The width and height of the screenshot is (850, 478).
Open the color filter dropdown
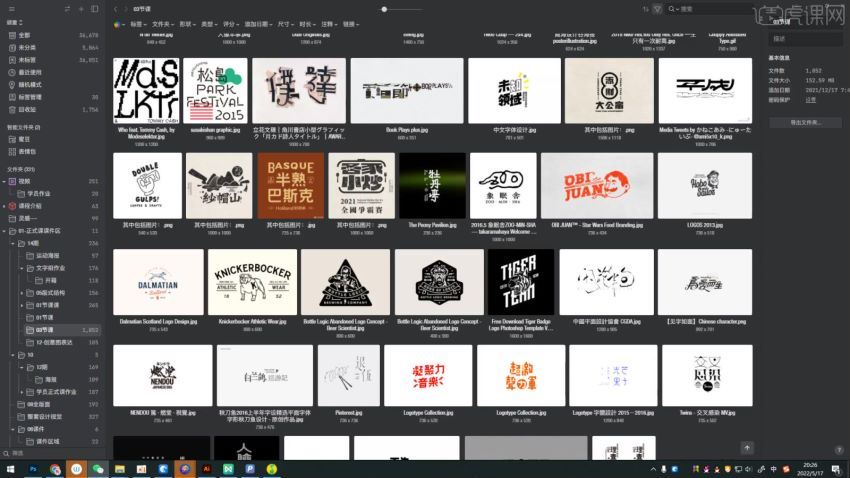pyautogui.click(x=119, y=24)
